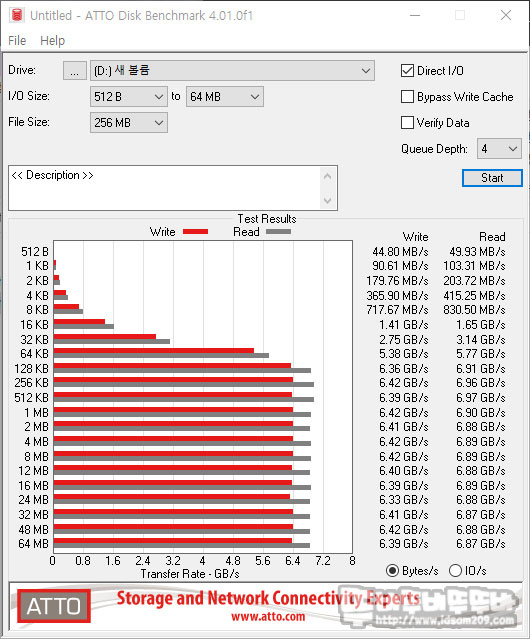Minimize the ATTO Disk Benchmark window
Screen dimensions: 530x639
click(x=415, y=15)
